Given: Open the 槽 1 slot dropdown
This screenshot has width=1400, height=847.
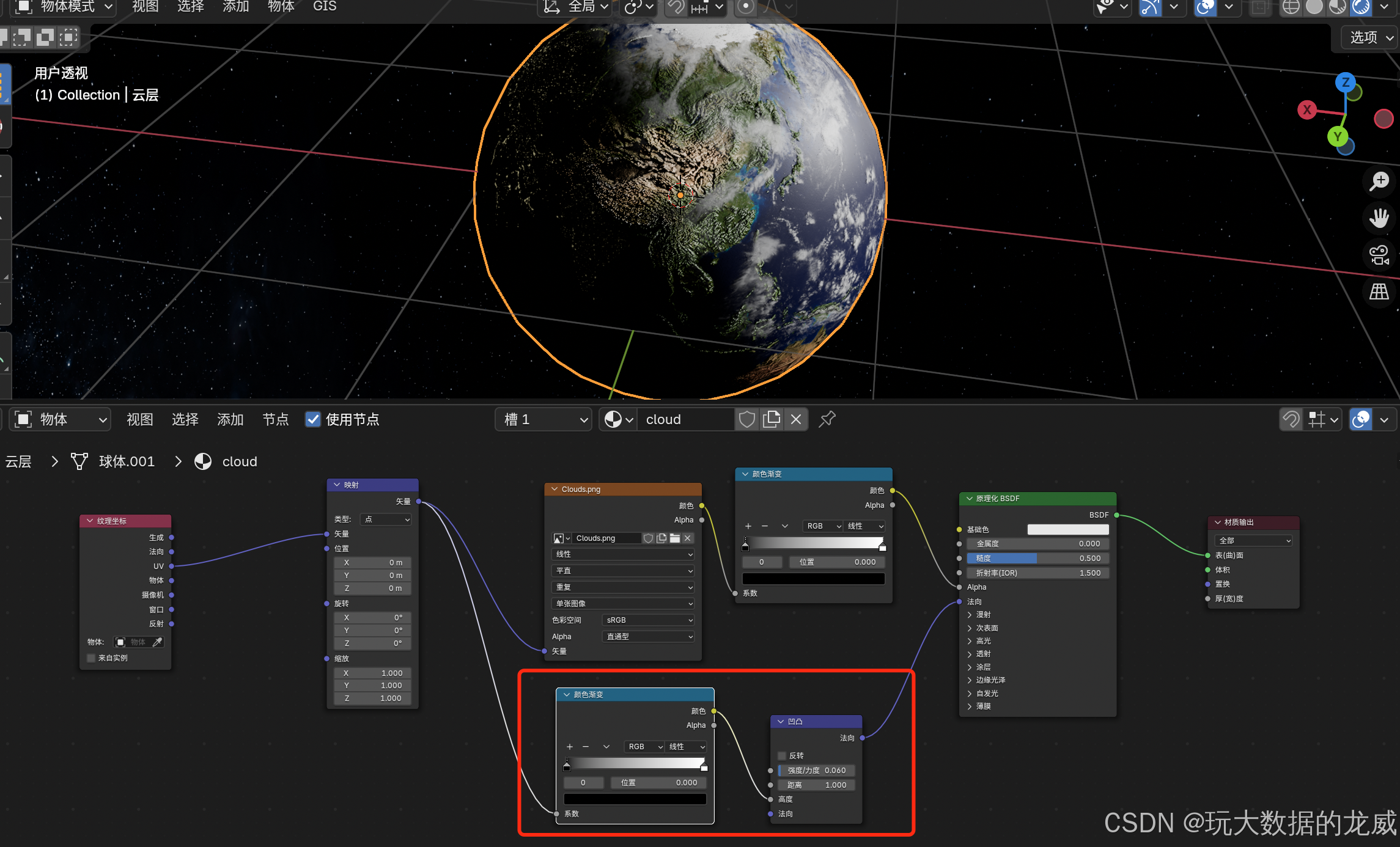Looking at the screenshot, I should pyautogui.click(x=543, y=419).
